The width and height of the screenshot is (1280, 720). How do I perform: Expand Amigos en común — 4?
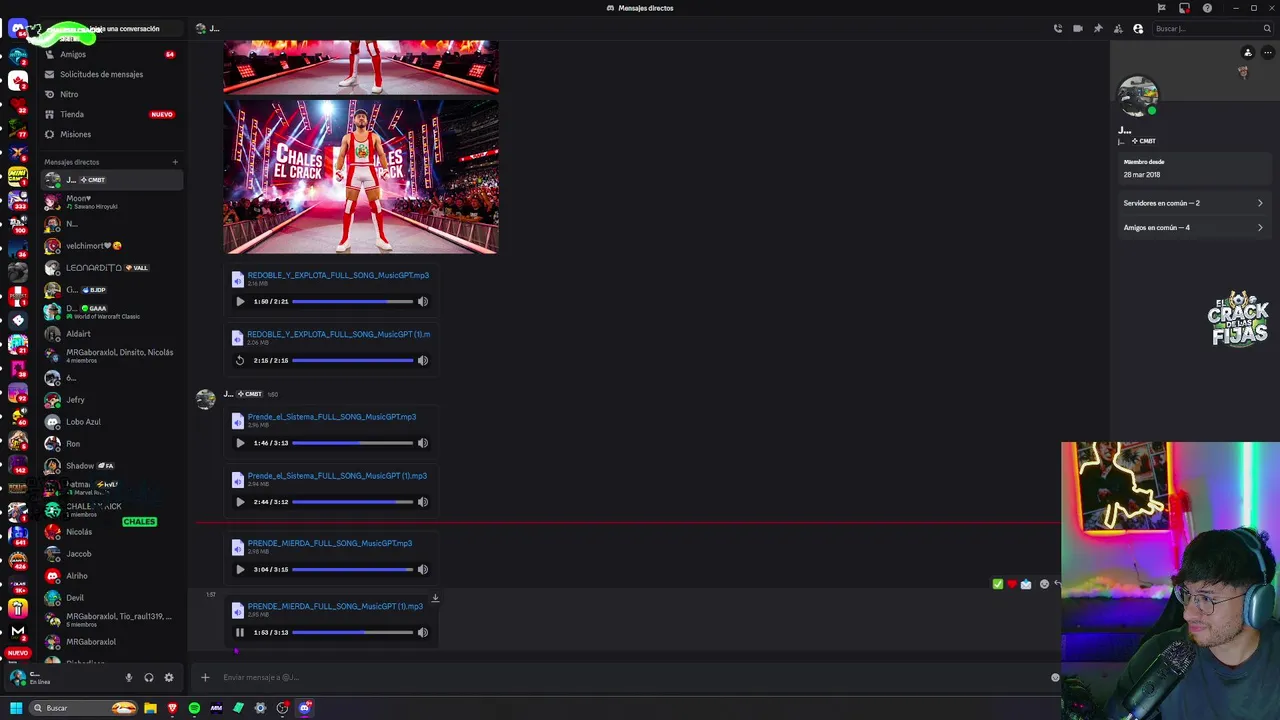click(1193, 227)
